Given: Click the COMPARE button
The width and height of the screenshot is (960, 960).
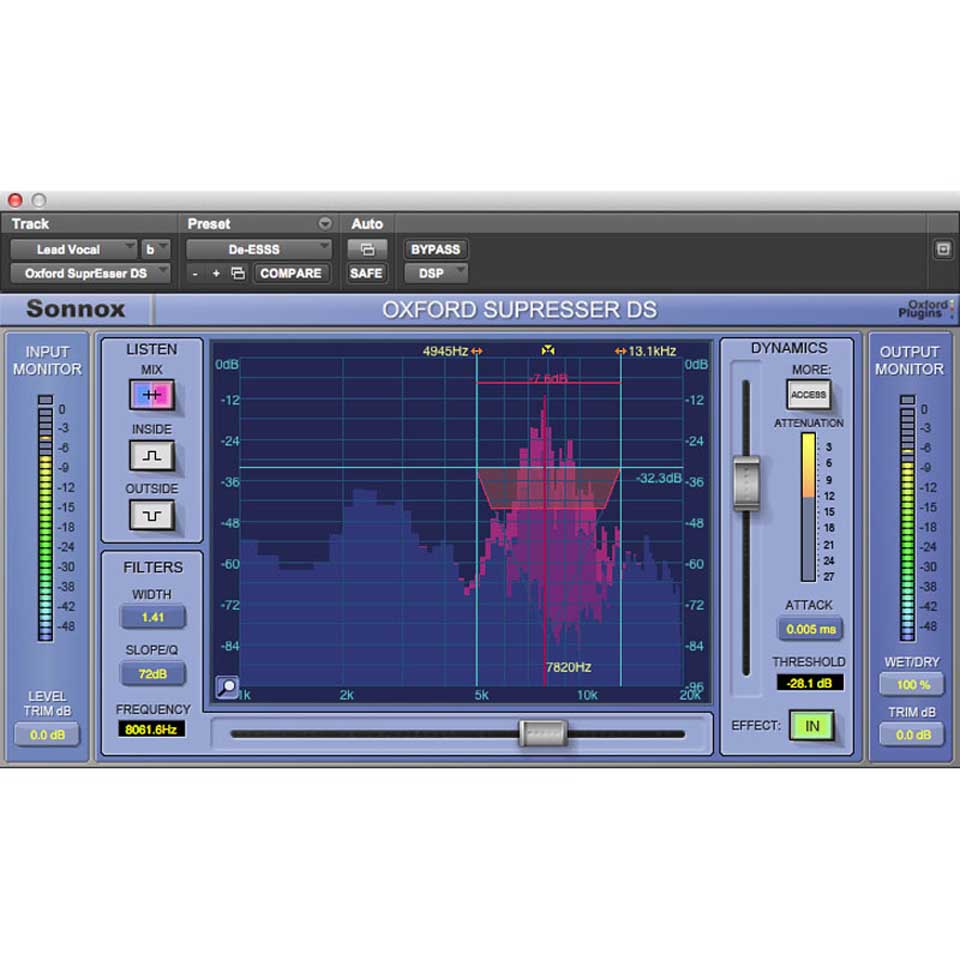Looking at the screenshot, I should coord(291,273).
